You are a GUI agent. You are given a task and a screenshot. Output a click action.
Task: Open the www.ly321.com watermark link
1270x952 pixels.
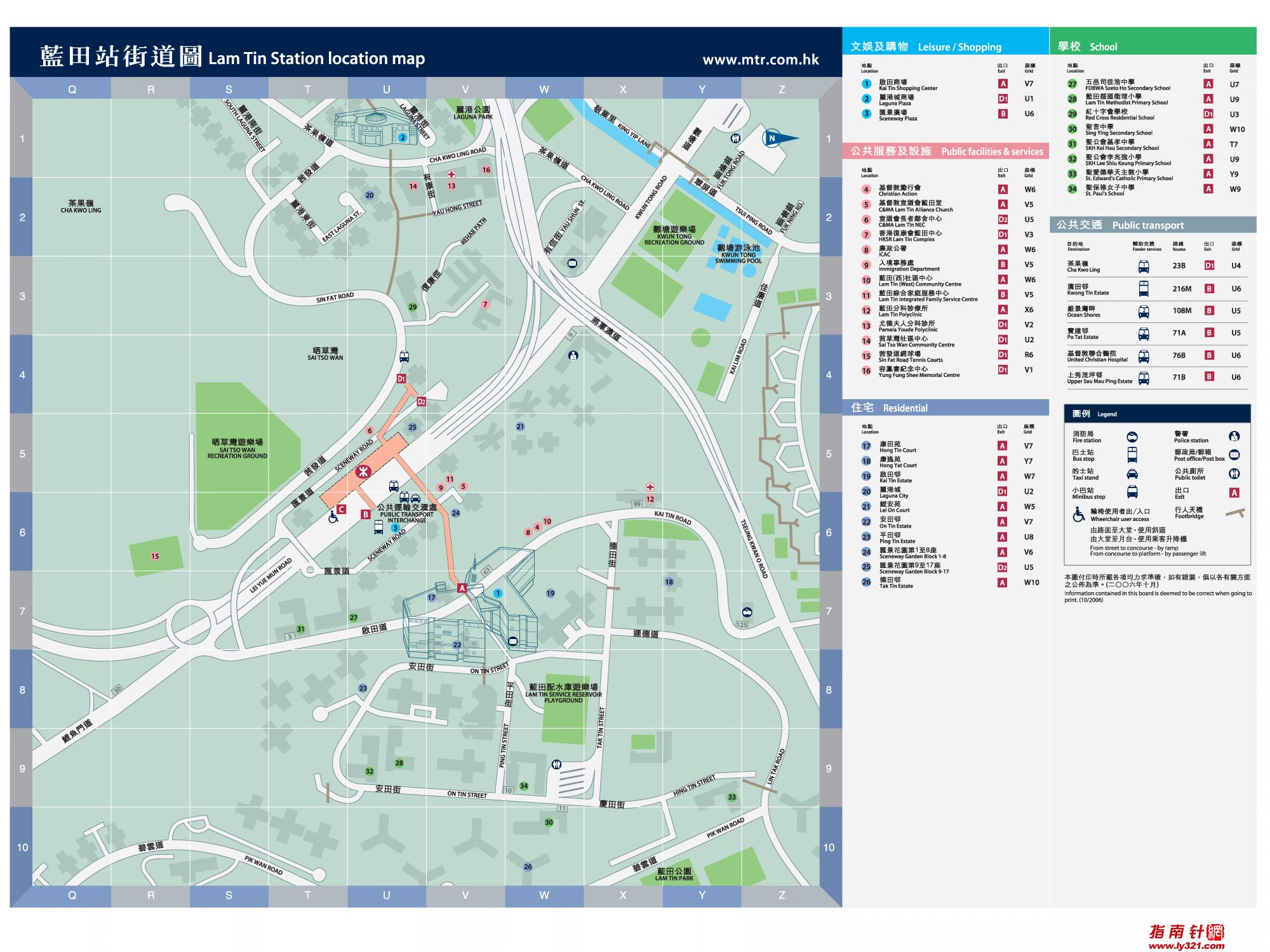point(1186,946)
